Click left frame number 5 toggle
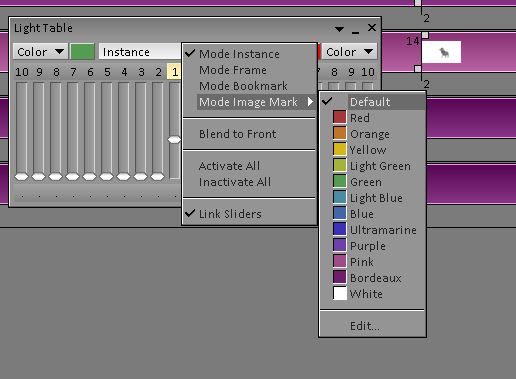Viewport: 516px width, 379px height. pyautogui.click(x=107, y=72)
